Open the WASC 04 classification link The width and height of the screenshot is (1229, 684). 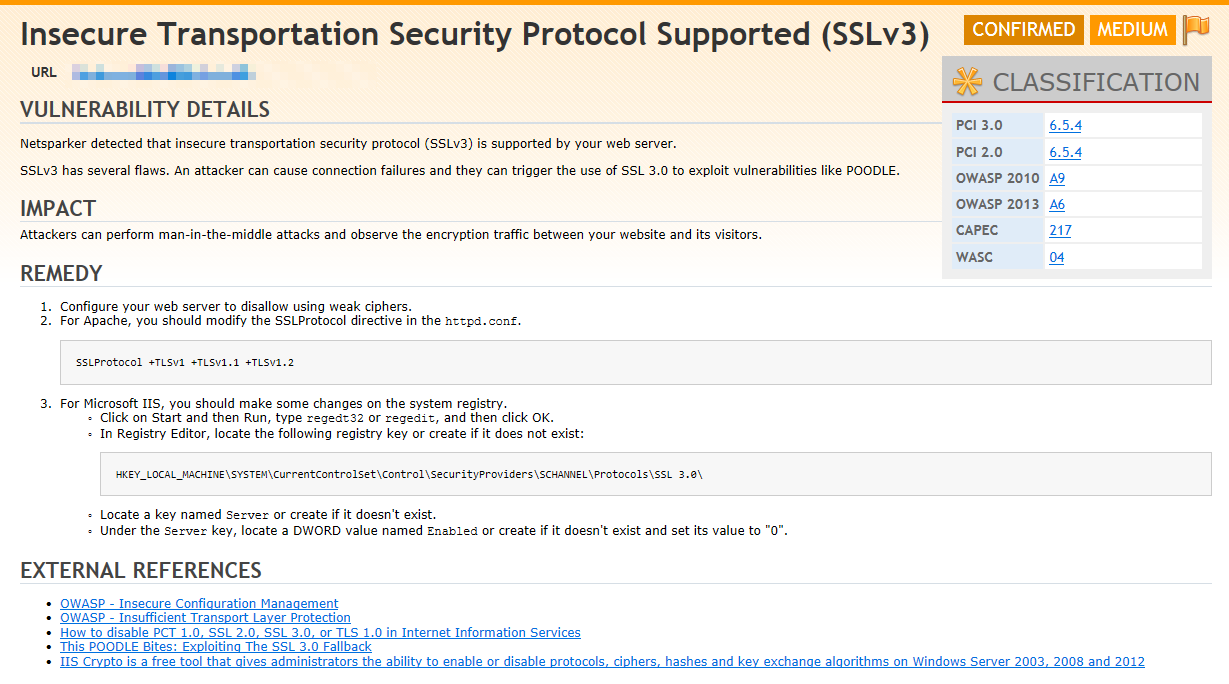coord(1056,257)
